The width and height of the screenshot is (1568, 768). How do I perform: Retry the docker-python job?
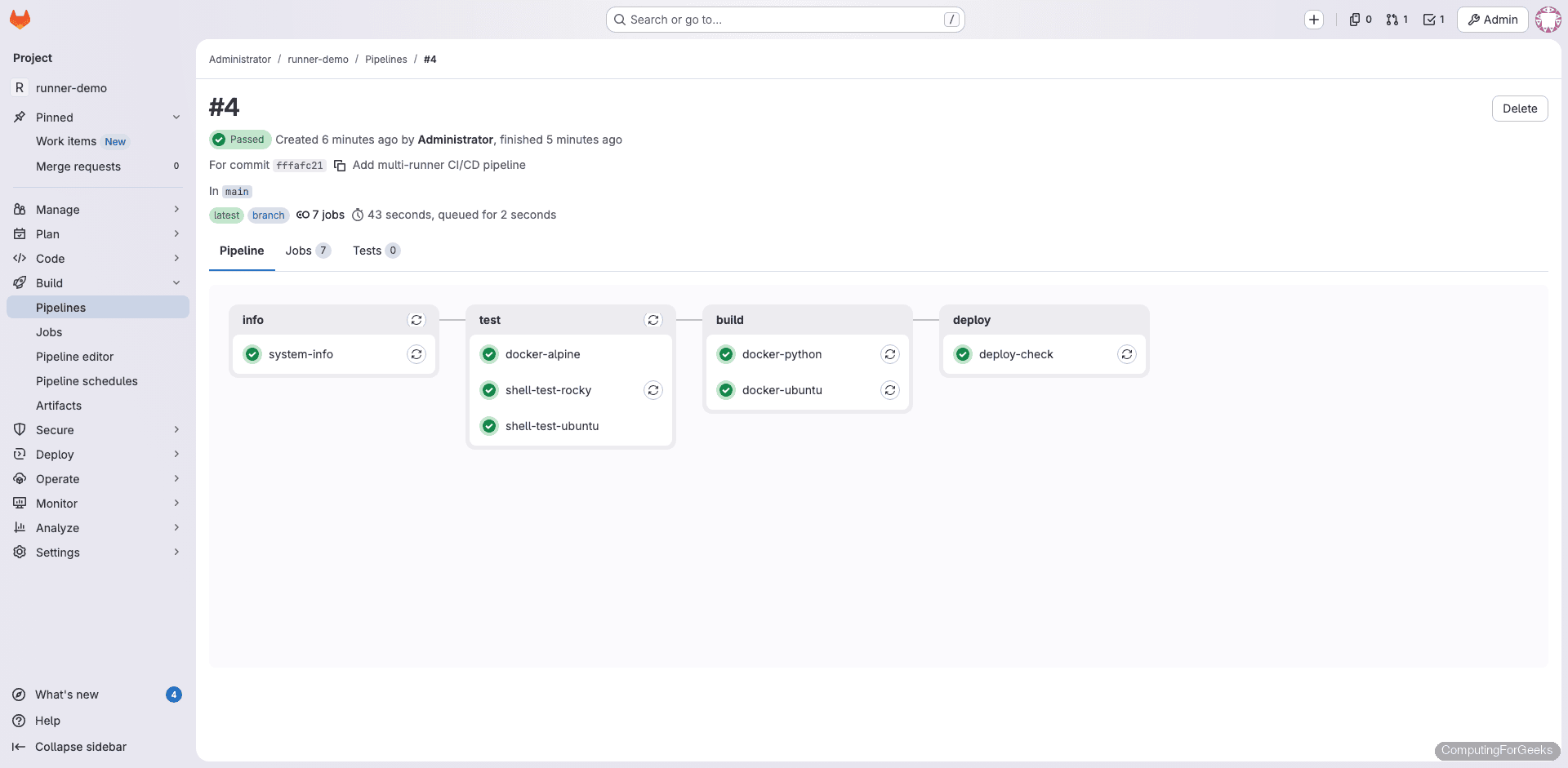pos(890,354)
